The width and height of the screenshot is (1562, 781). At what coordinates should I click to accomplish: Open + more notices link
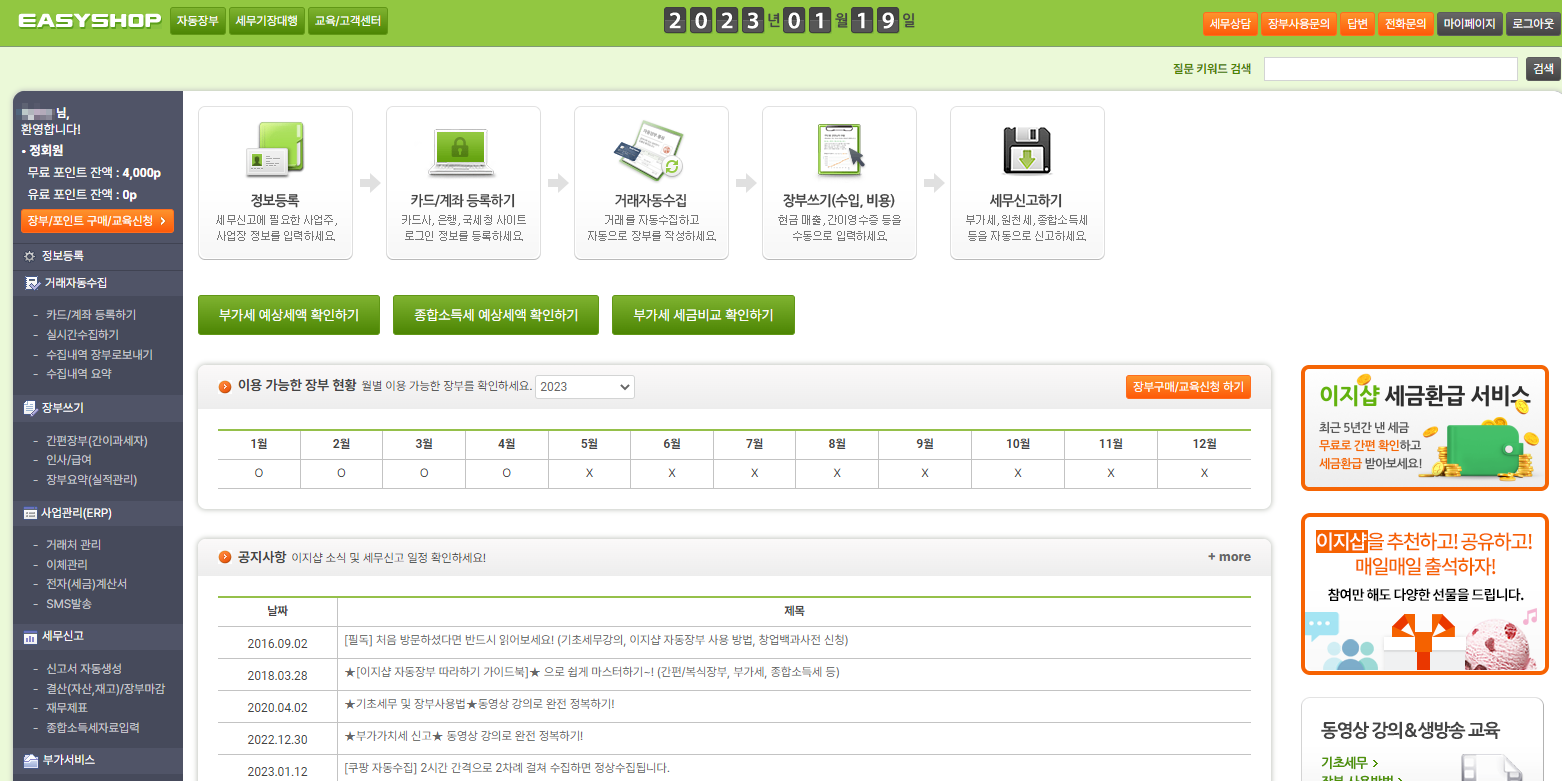coord(1229,557)
